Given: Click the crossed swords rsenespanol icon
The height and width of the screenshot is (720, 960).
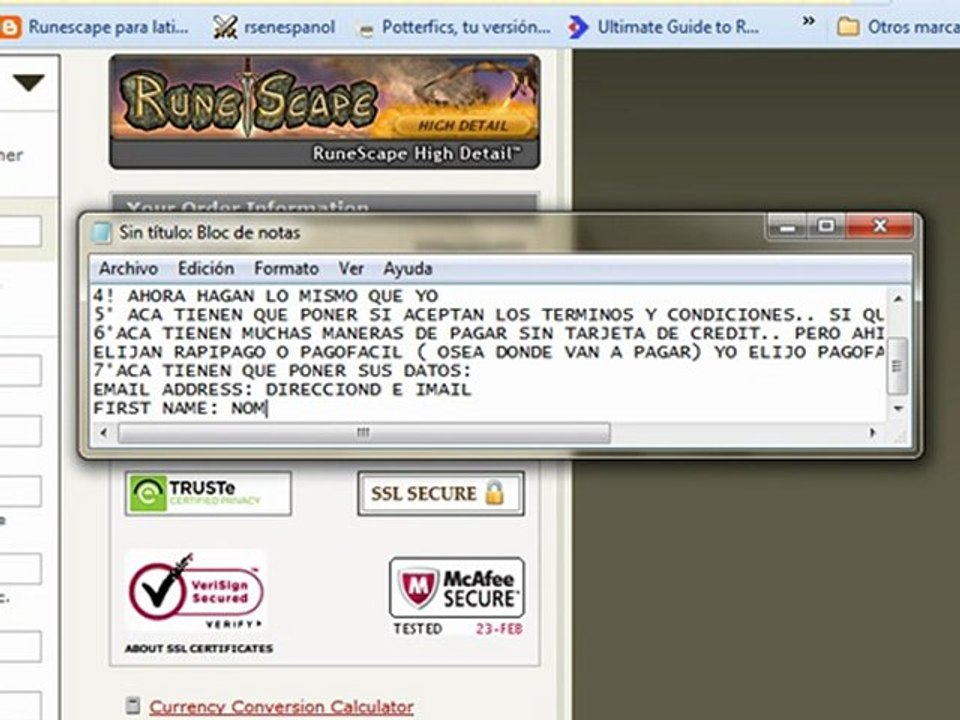Looking at the screenshot, I should (x=225, y=28).
